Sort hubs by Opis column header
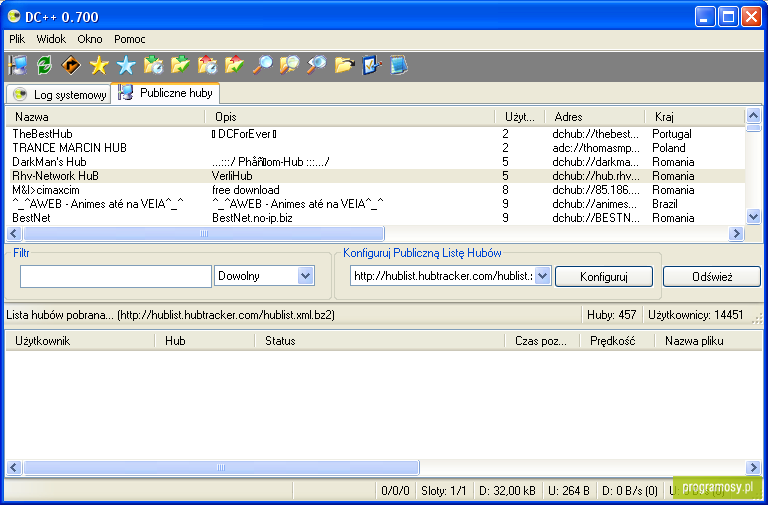The height and width of the screenshot is (505, 768). click(350, 117)
